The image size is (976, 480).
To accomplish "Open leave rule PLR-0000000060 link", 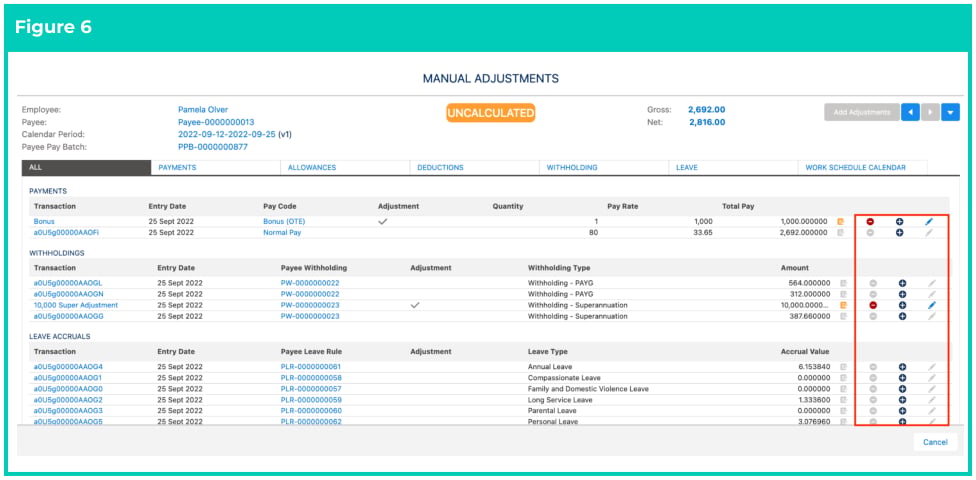I will [x=311, y=411].
